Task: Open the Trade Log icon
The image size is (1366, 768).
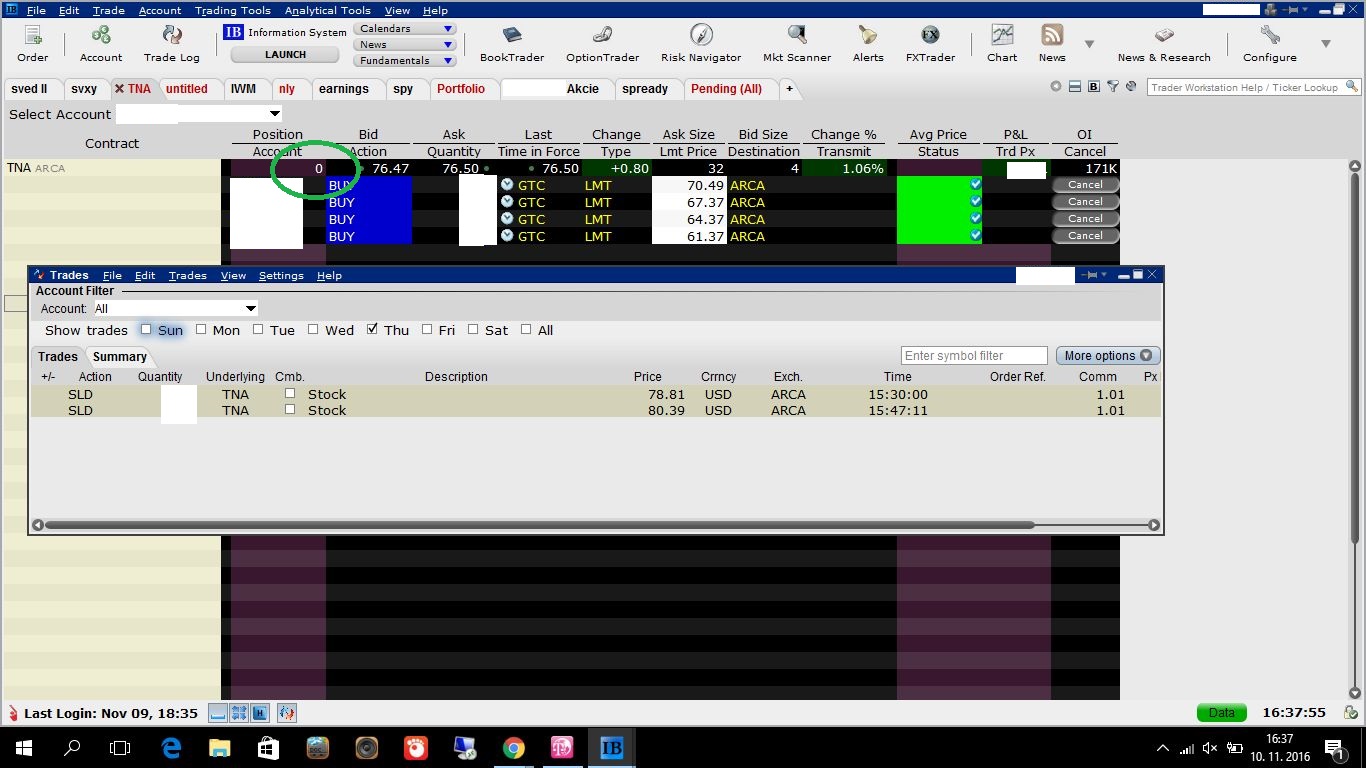Action: pyautogui.click(x=172, y=44)
